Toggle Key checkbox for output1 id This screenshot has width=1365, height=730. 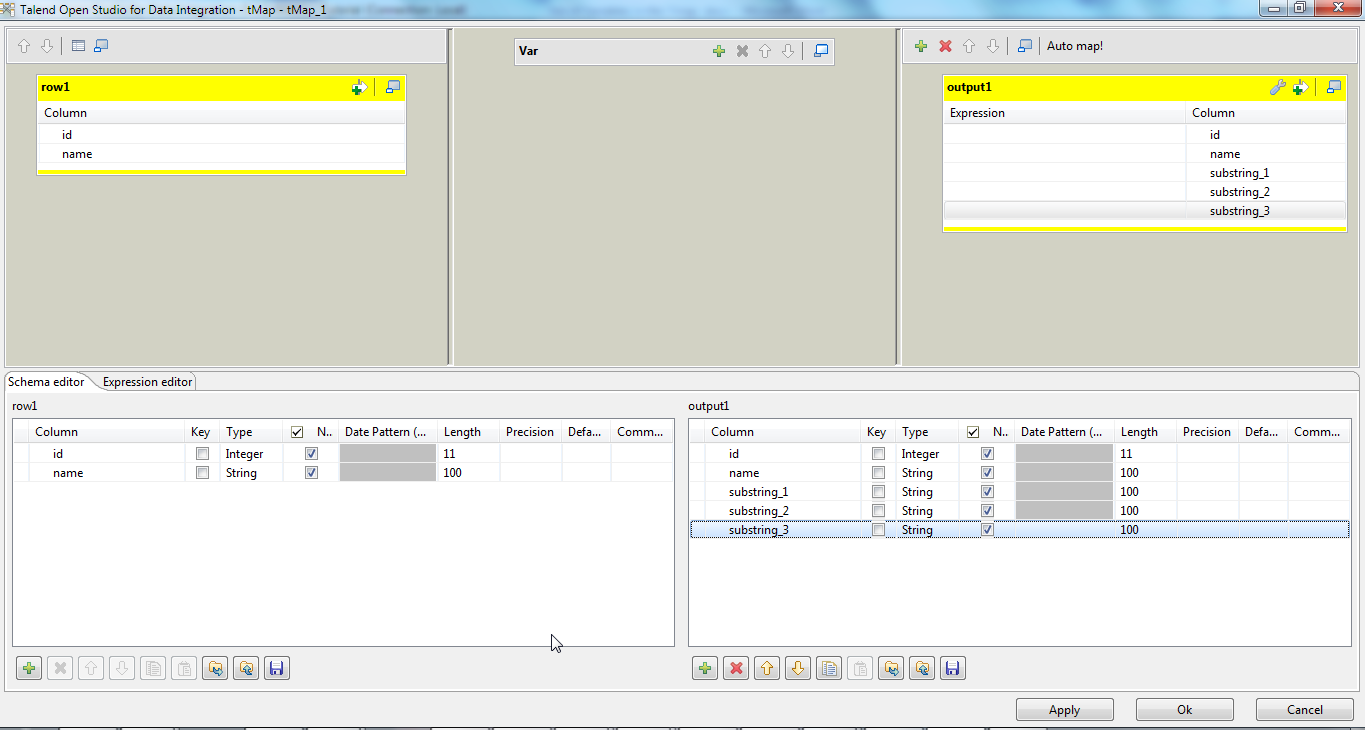click(x=879, y=454)
